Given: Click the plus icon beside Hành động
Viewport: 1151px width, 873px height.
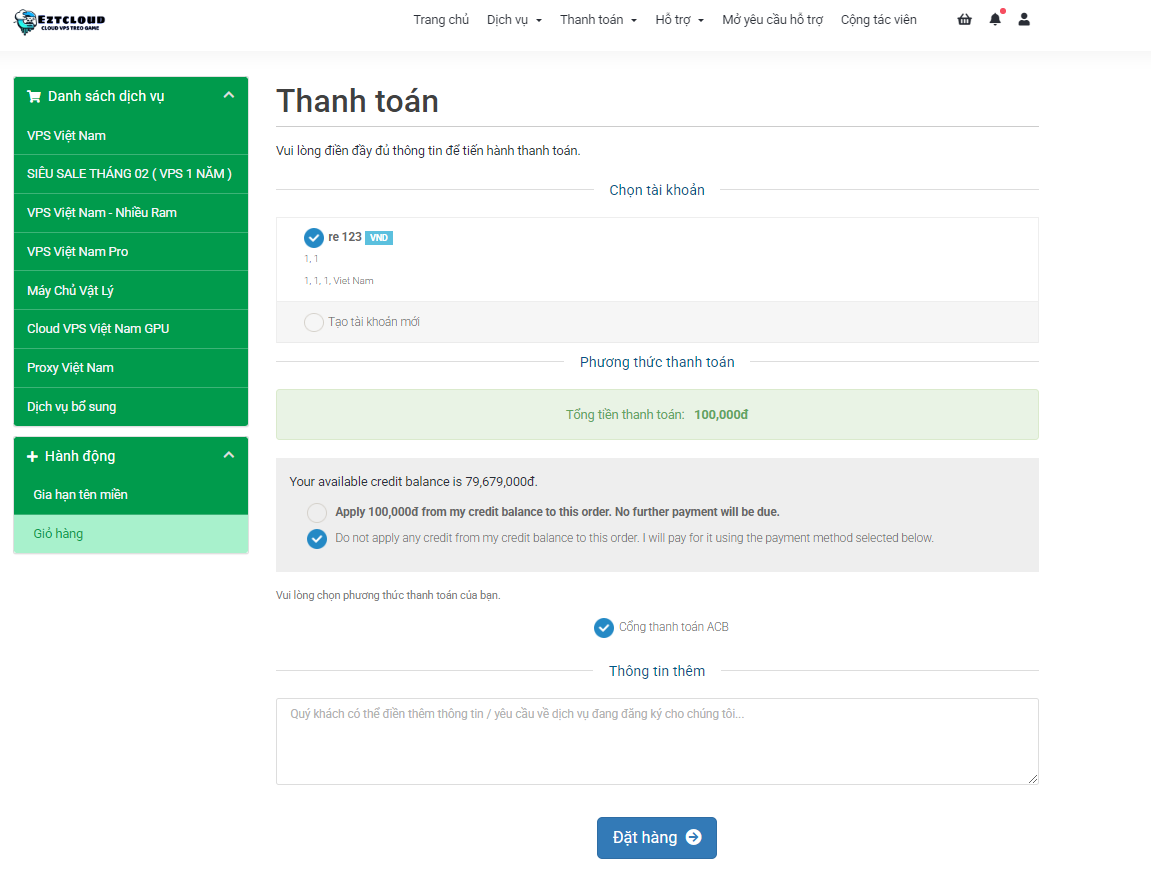Looking at the screenshot, I should (x=33, y=457).
